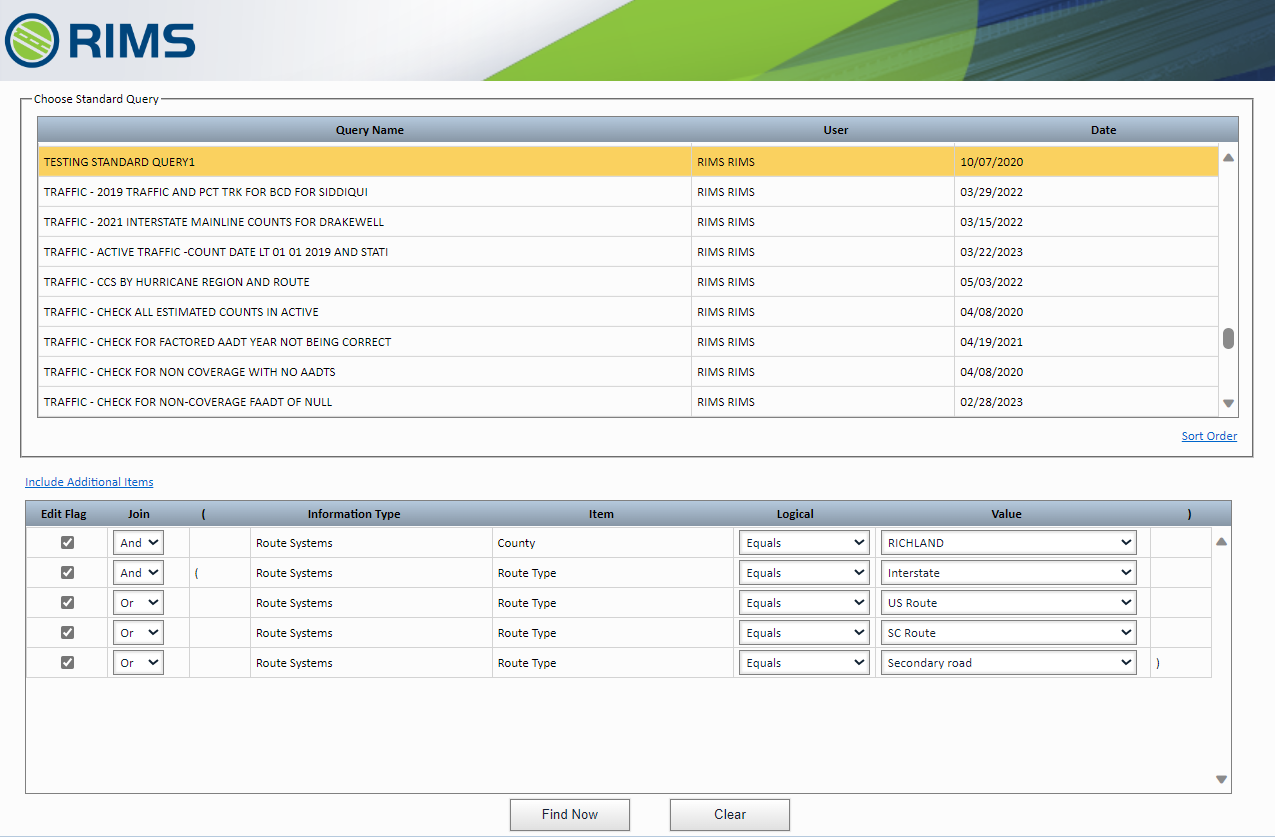
Task: Toggle Edit Flag checkbox for County row
Action: (67, 543)
